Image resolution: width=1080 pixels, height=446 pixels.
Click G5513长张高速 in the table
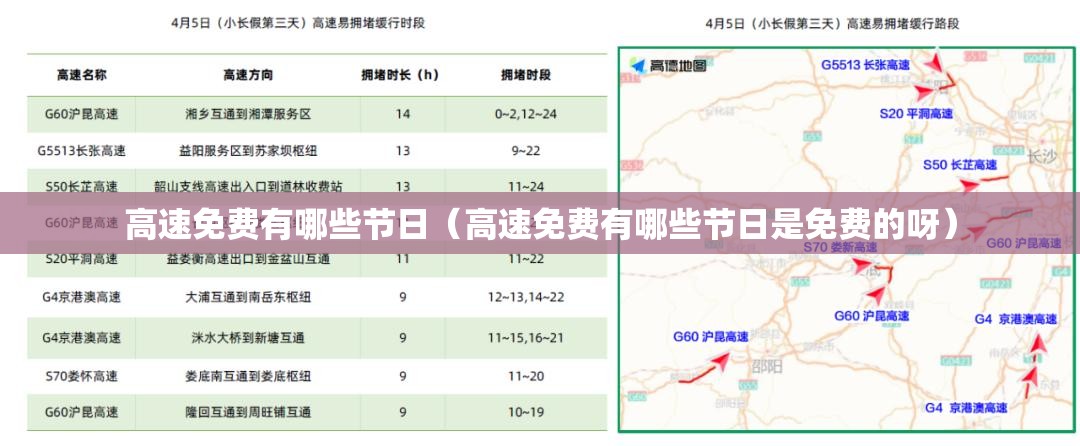[x=81, y=150]
